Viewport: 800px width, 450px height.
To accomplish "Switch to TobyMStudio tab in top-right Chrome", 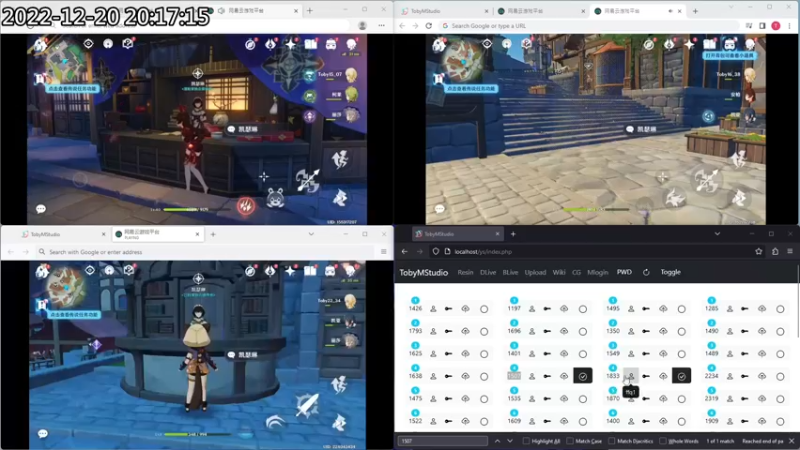I will 445,11.
